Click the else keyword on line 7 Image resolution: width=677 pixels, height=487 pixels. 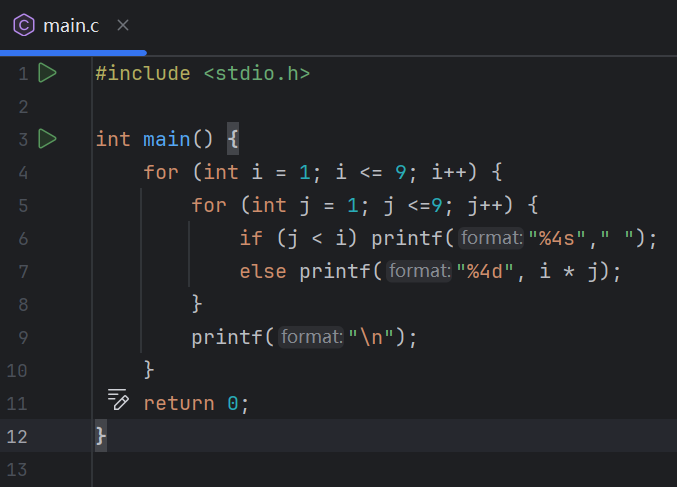pyautogui.click(x=263, y=271)
